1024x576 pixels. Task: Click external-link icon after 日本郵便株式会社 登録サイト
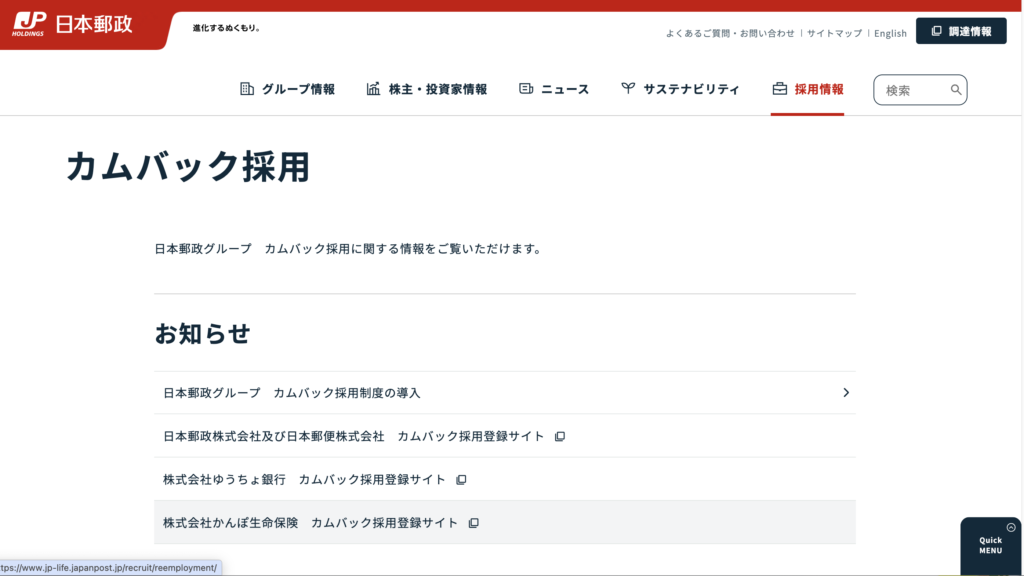coord(560,436)
